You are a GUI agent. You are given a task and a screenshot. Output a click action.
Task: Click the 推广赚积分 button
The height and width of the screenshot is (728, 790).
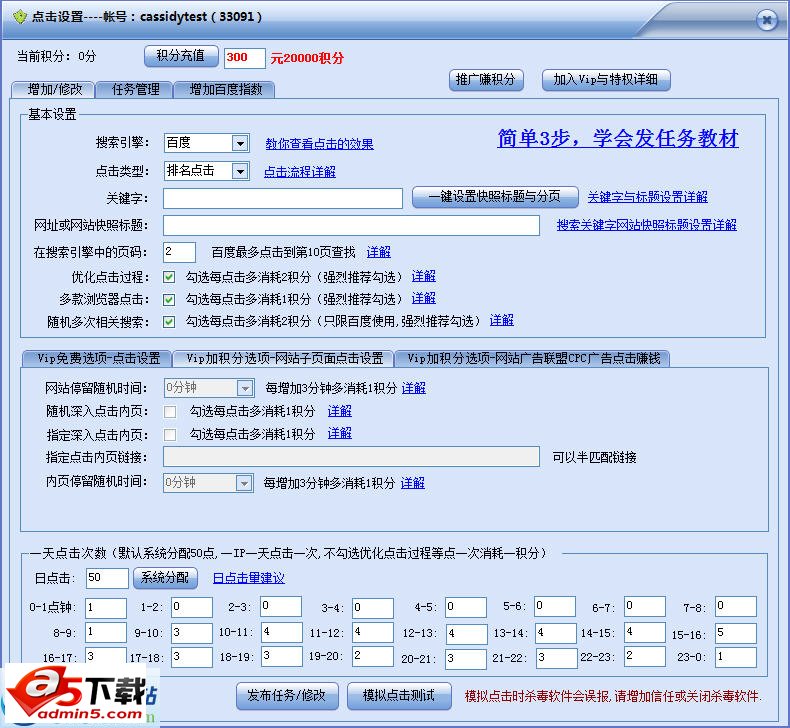coord(486,80)
